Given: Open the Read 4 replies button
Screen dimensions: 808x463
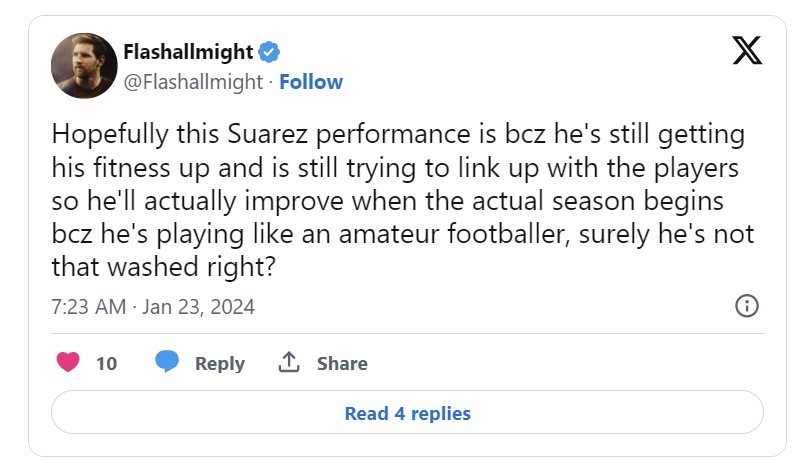Looking at the screenshot, I should [x=407, y=412].
